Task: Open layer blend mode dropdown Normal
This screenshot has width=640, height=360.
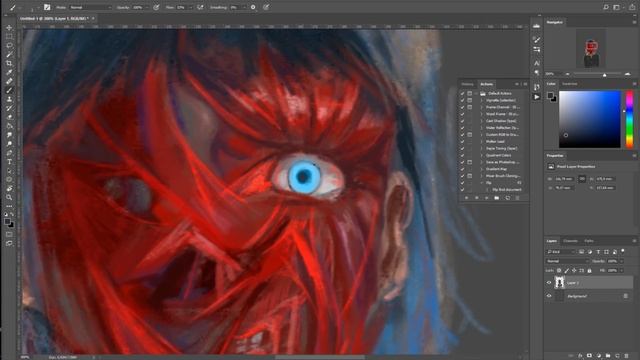Action: 567,261
